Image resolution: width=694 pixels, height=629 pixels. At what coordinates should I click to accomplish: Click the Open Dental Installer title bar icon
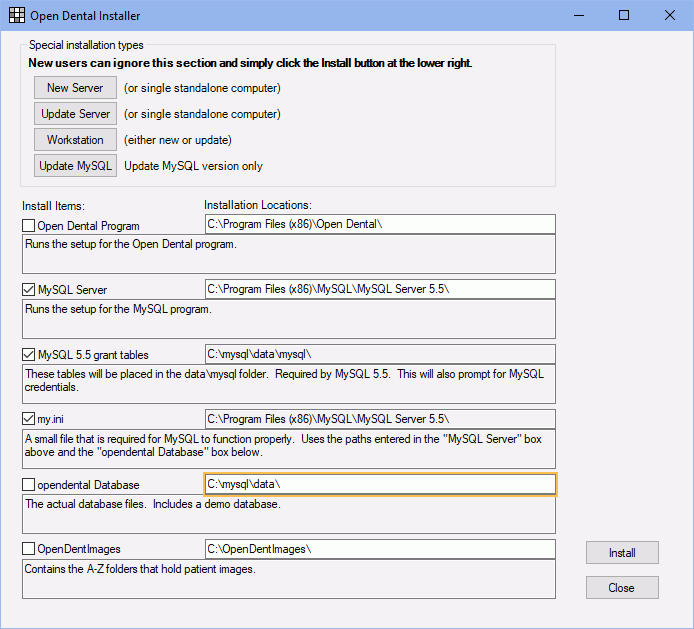click(x=16, y=16)
